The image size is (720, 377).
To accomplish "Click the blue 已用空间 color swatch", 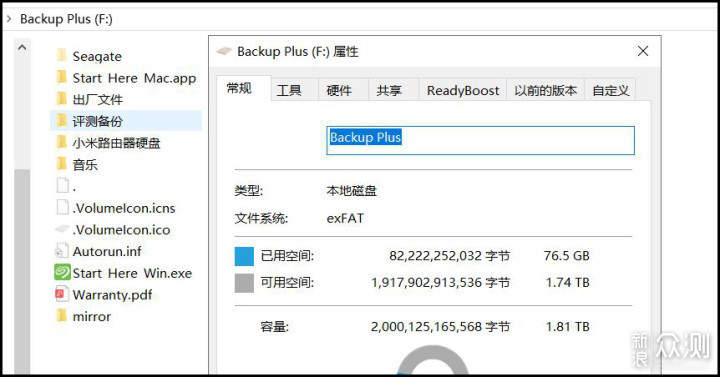I will tap(244, 256).
